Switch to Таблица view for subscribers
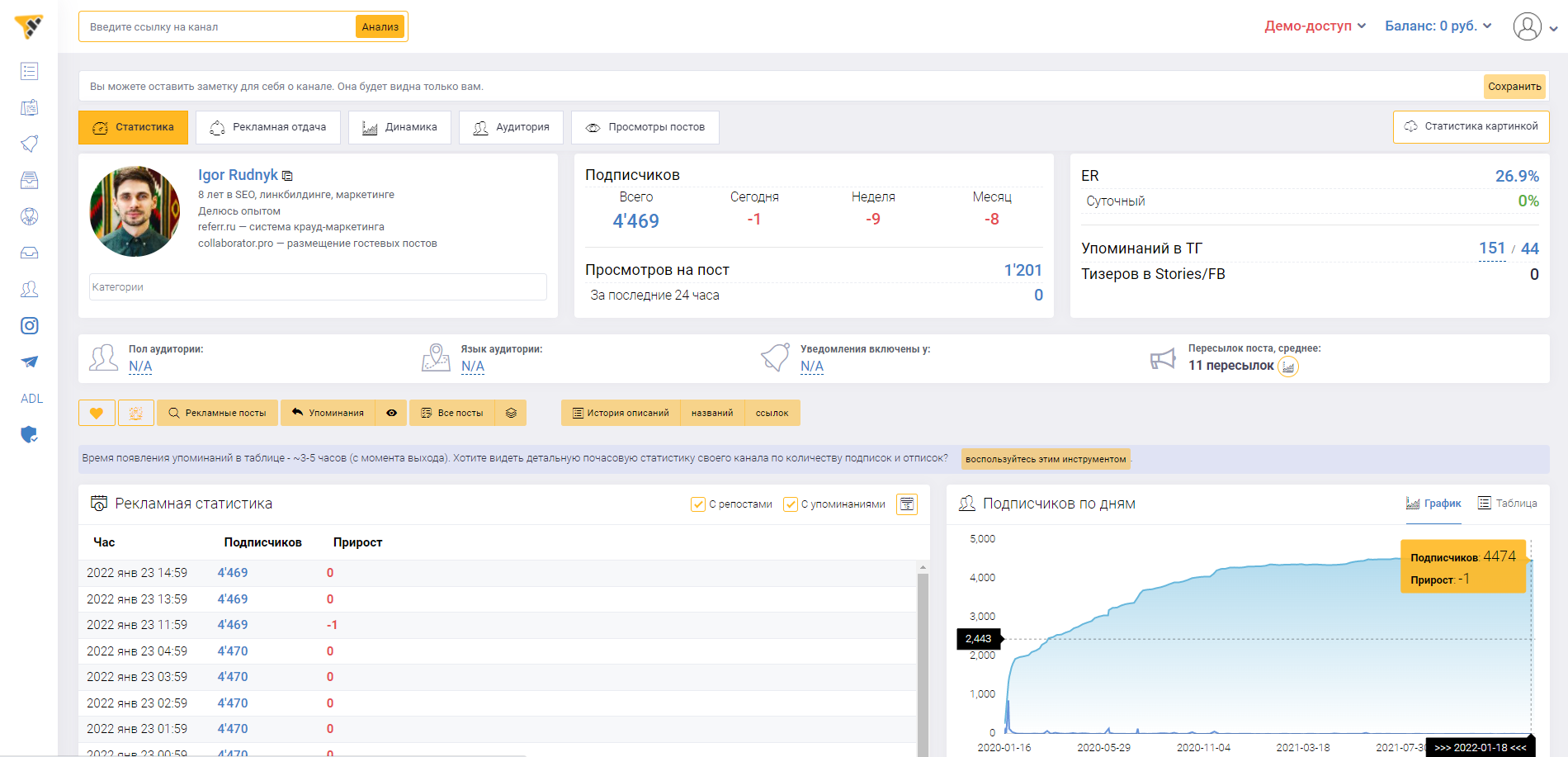The image size is (1568, 757). coord(1507,504)
